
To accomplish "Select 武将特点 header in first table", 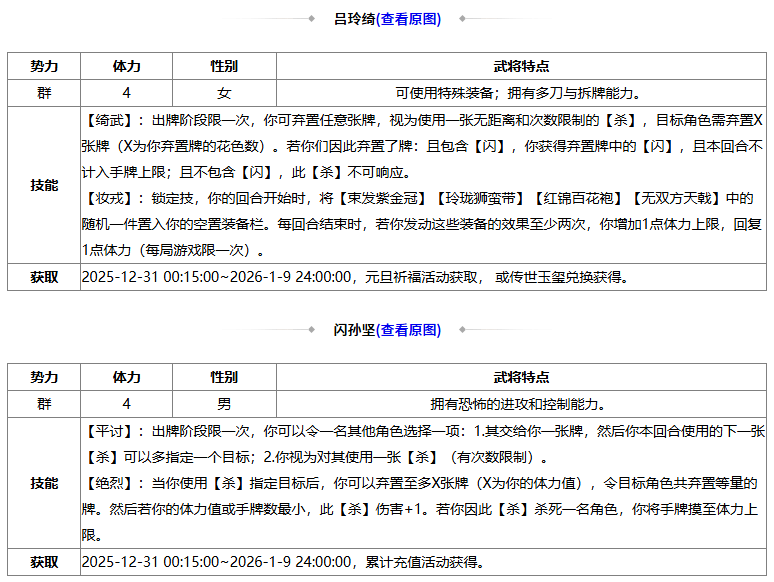I will click(x=521, y=66).
